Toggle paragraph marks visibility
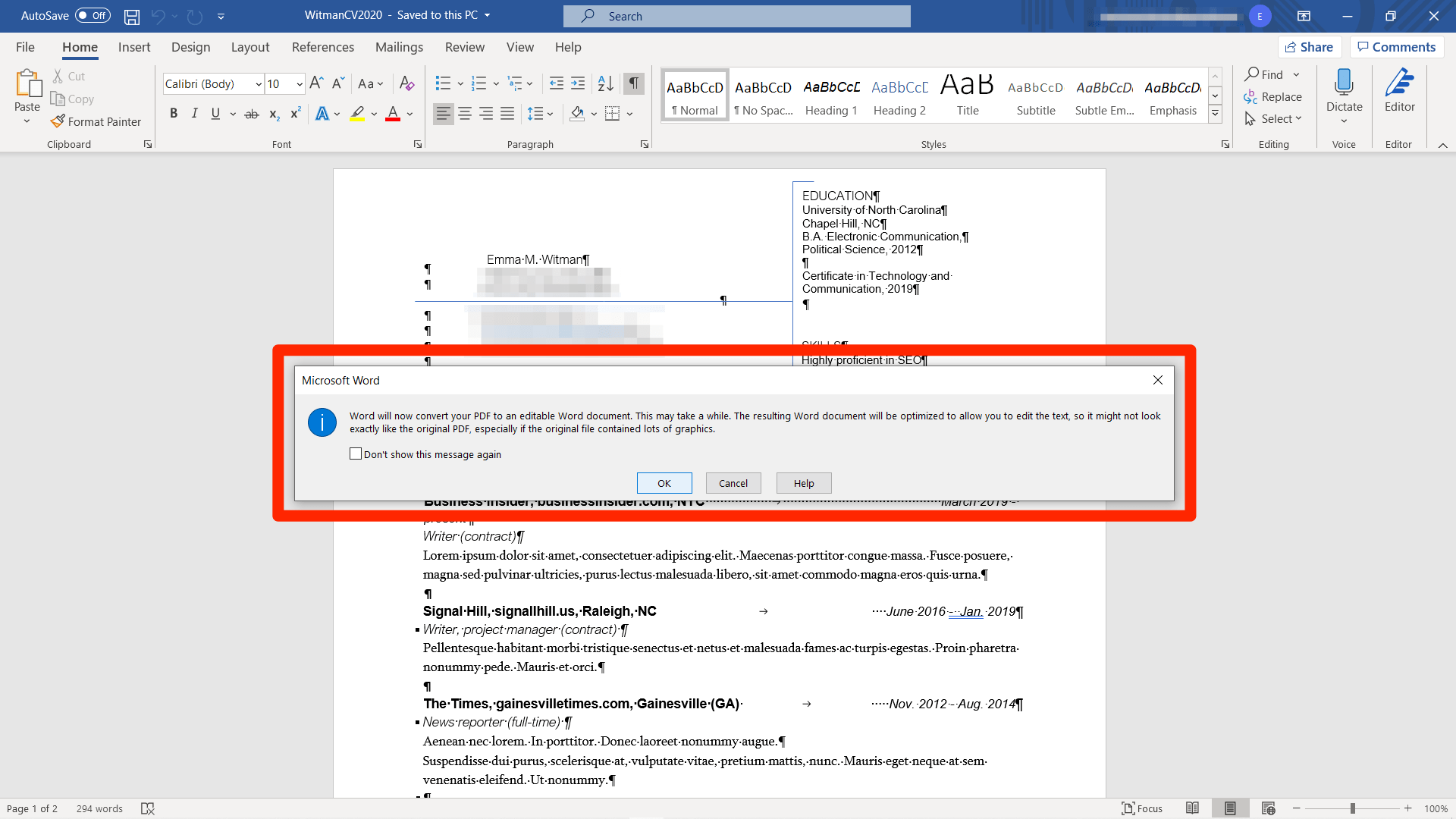 pos(634,83)
